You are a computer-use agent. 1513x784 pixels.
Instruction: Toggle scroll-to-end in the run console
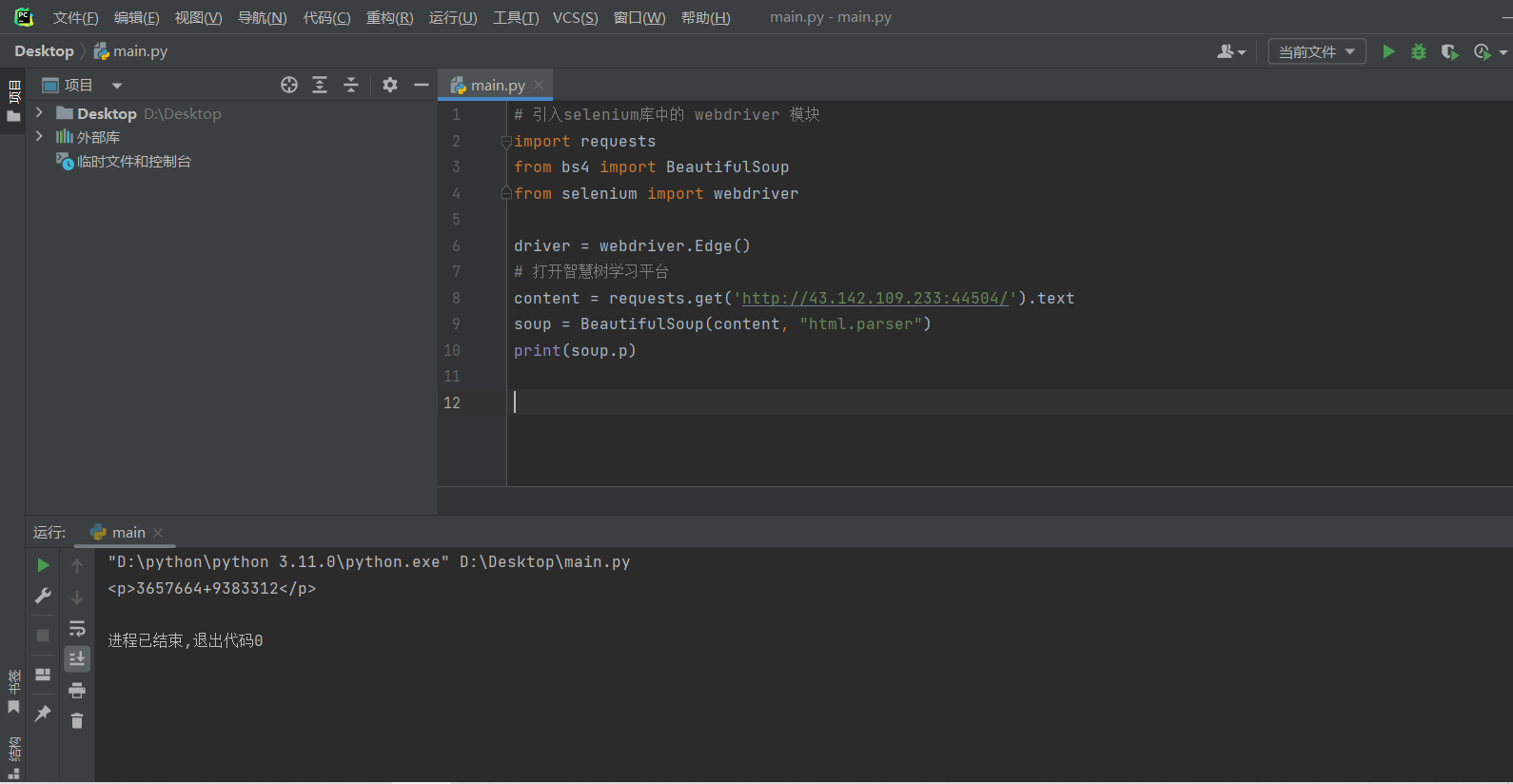(77, 658)
